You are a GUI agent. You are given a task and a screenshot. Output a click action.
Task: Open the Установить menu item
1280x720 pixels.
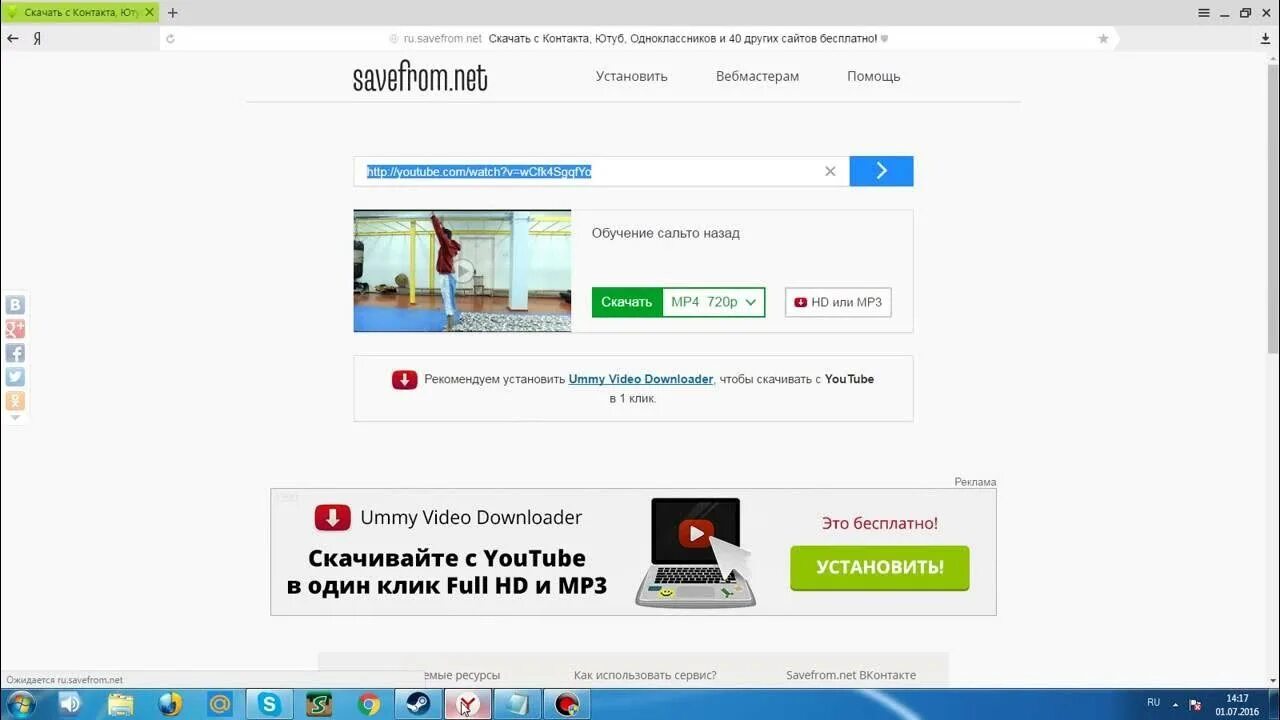632,76
